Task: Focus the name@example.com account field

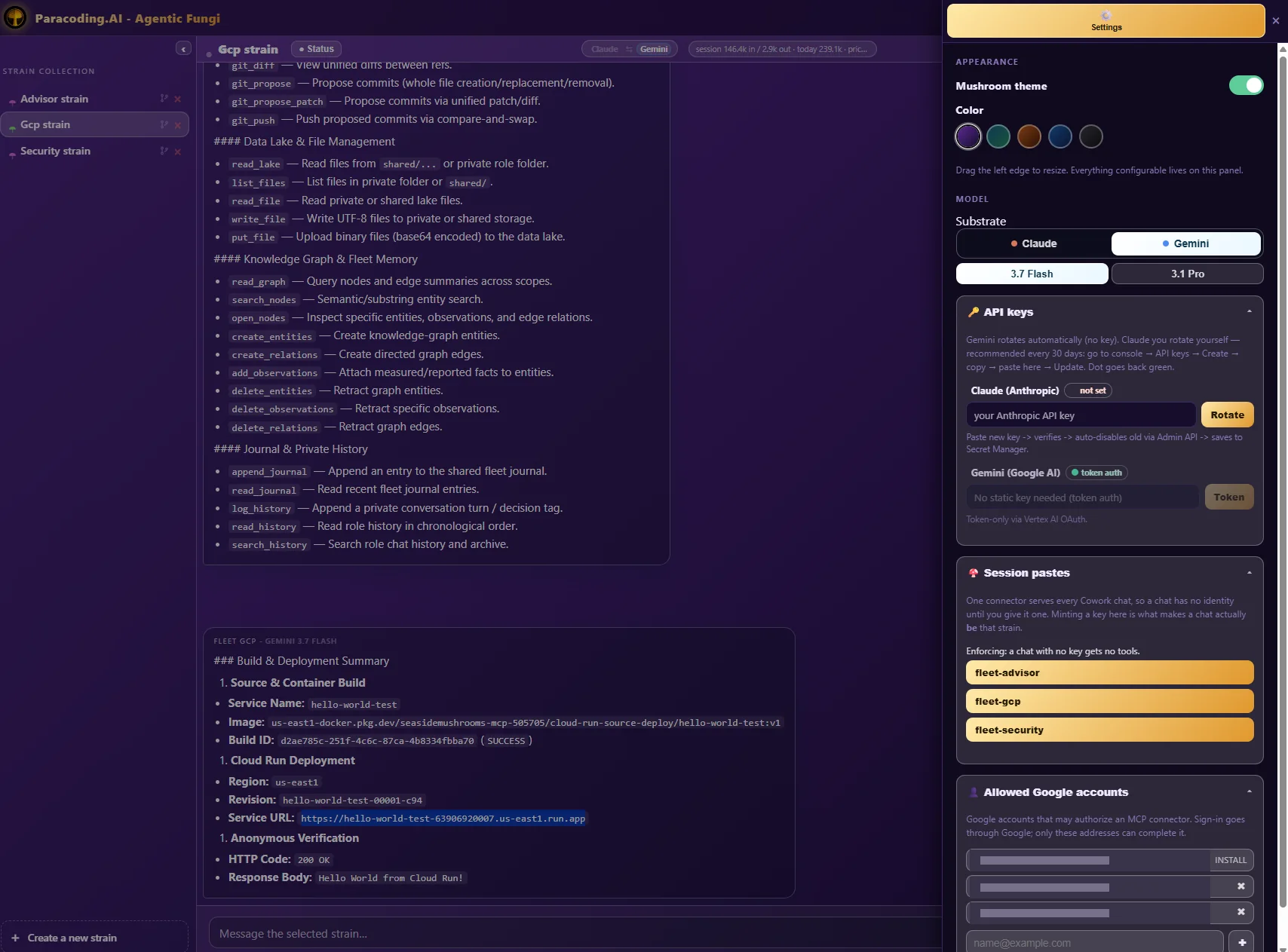Action: tap(1094, 942)
